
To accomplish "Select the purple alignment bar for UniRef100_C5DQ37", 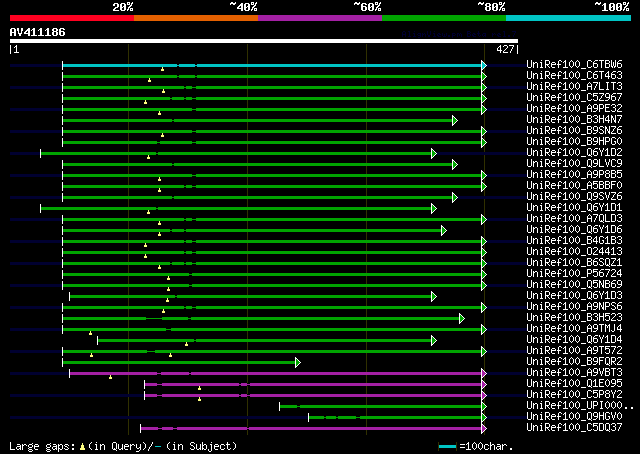I will tap(311, 429).
